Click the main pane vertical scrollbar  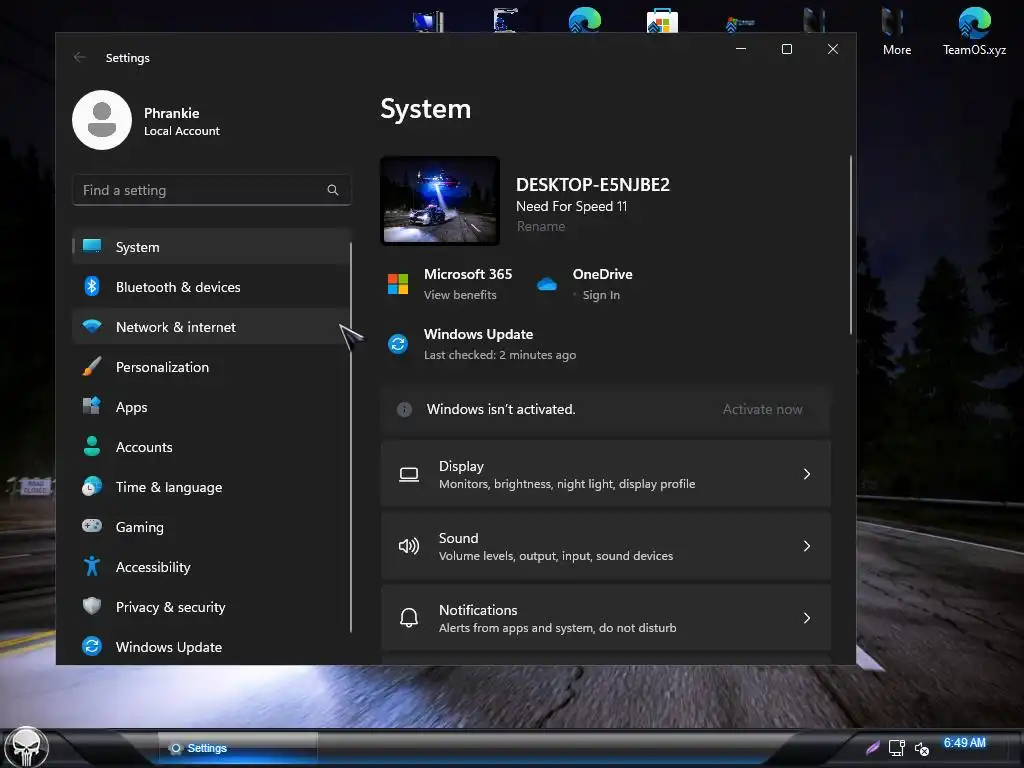(x=850, y=245)
